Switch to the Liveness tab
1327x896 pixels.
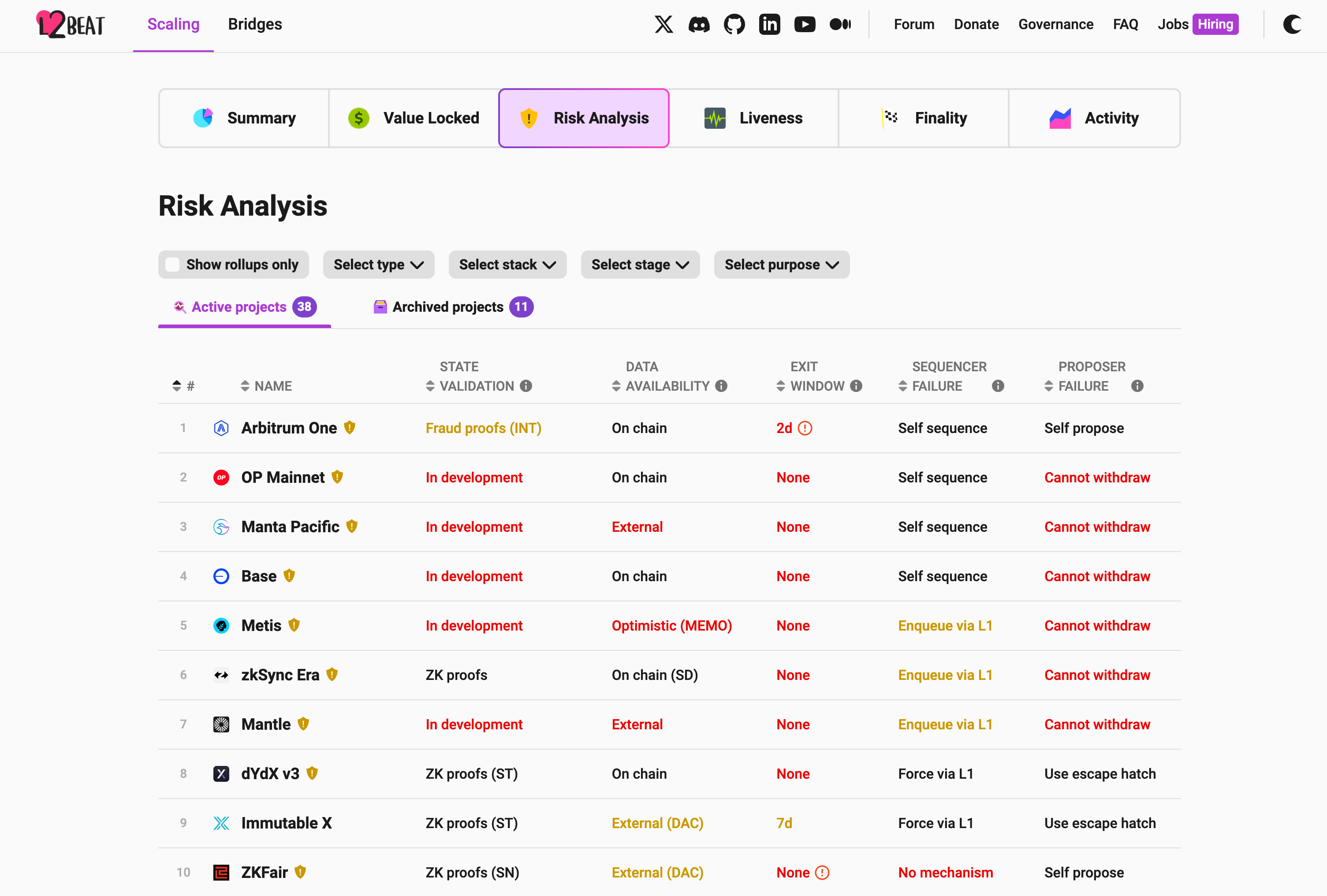pyautogui.click(x=753, y=118)
